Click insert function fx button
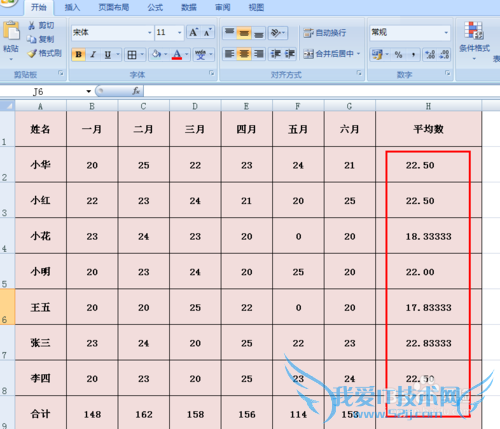500x429 pixels. pos(136,91)
